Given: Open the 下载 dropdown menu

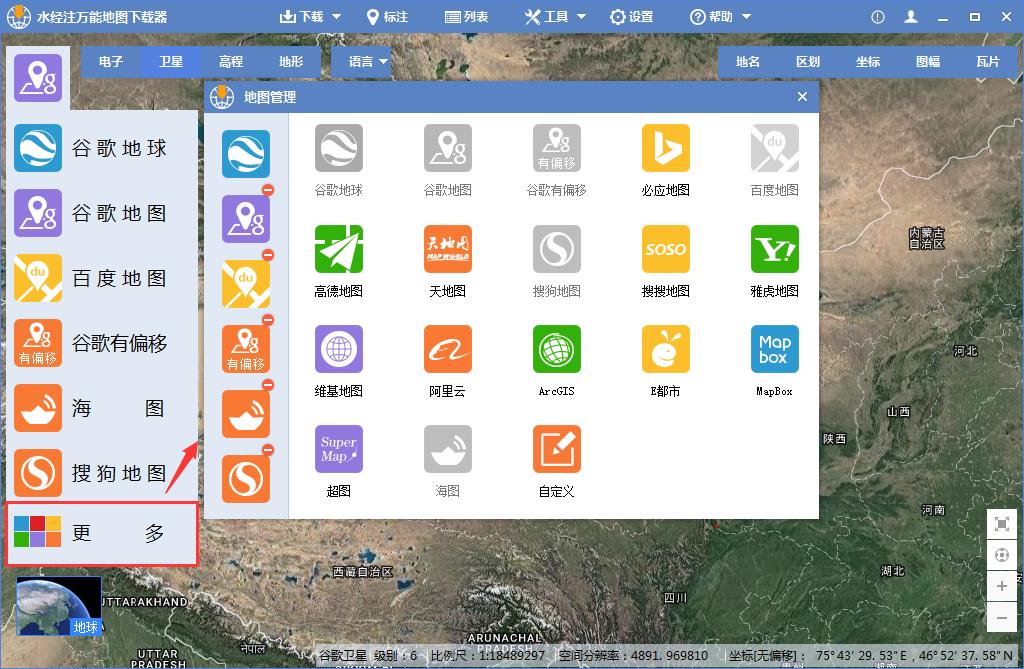Looking at the screenshot, I should pyautogui.click(x=310, y=16).
